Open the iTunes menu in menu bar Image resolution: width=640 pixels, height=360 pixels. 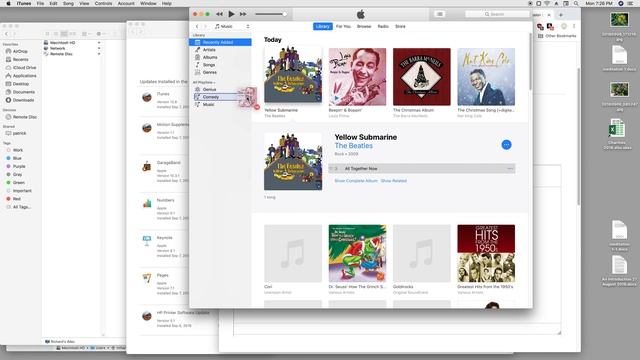tap(24, 3)
